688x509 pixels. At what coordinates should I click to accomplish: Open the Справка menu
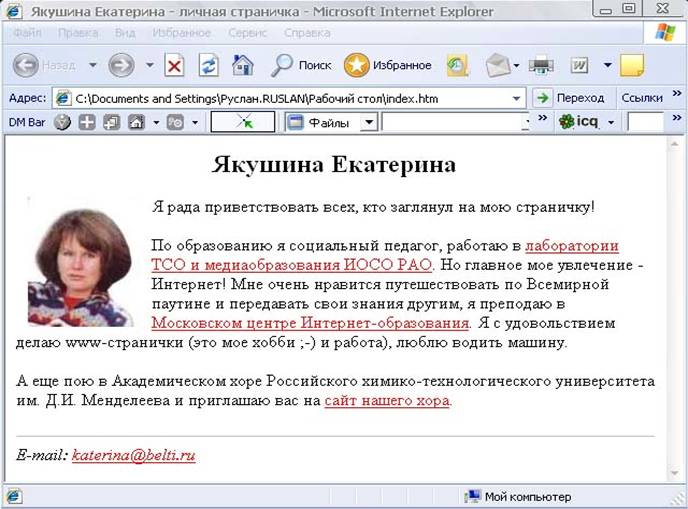307,33
